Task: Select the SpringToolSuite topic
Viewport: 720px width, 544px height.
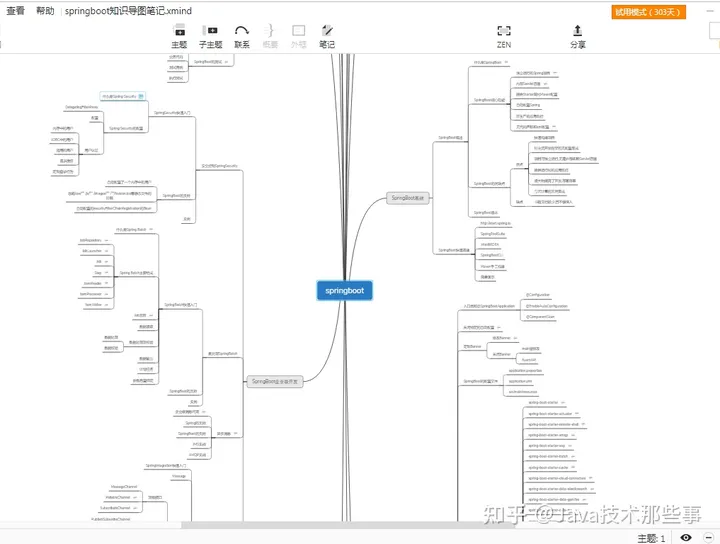Action: [492, 234]
